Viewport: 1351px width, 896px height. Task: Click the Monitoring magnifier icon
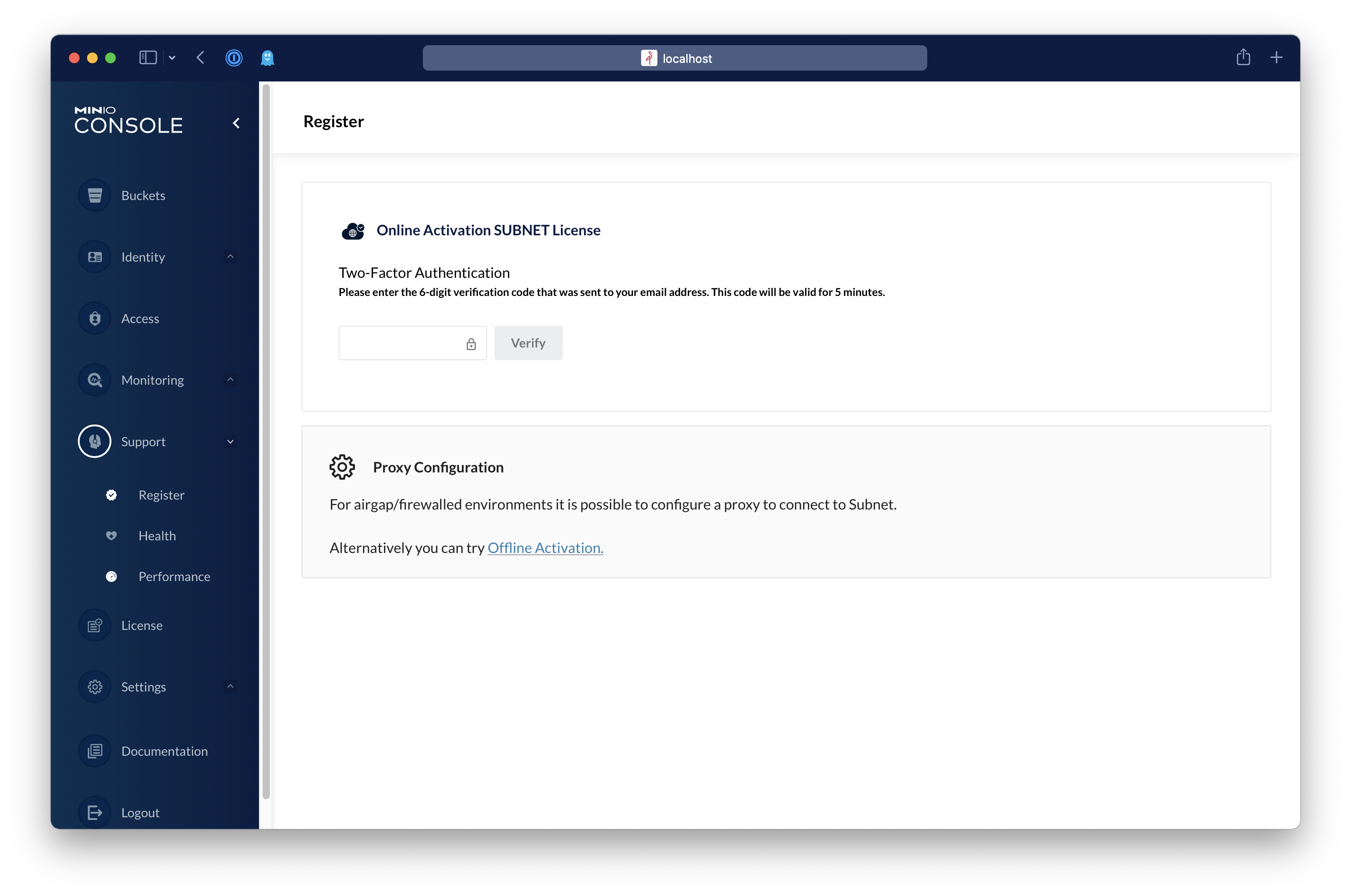(95, 380)
